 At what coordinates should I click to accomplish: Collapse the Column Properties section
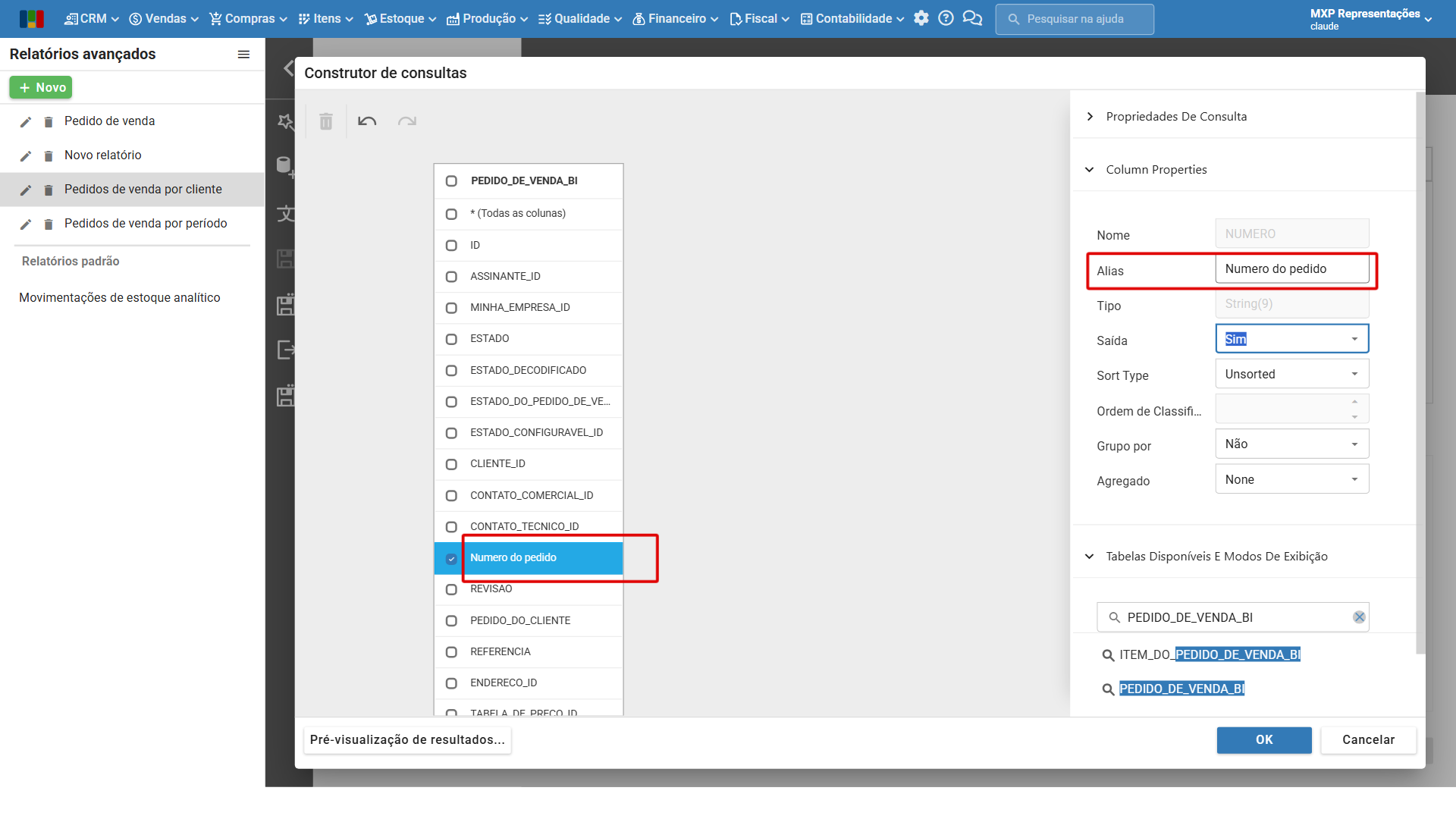coord(1090,169)
